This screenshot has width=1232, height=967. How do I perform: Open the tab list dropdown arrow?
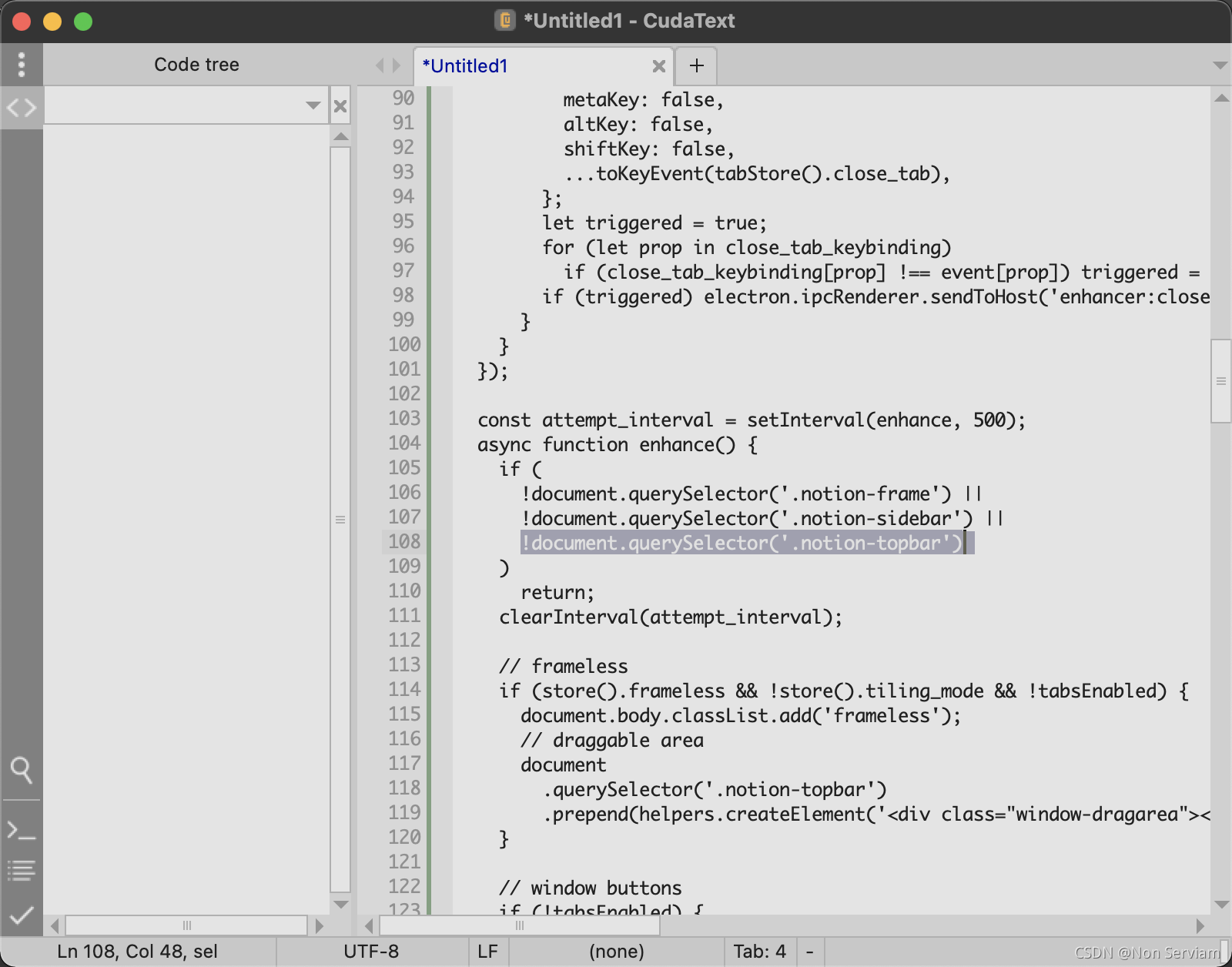coord(1220,65)
